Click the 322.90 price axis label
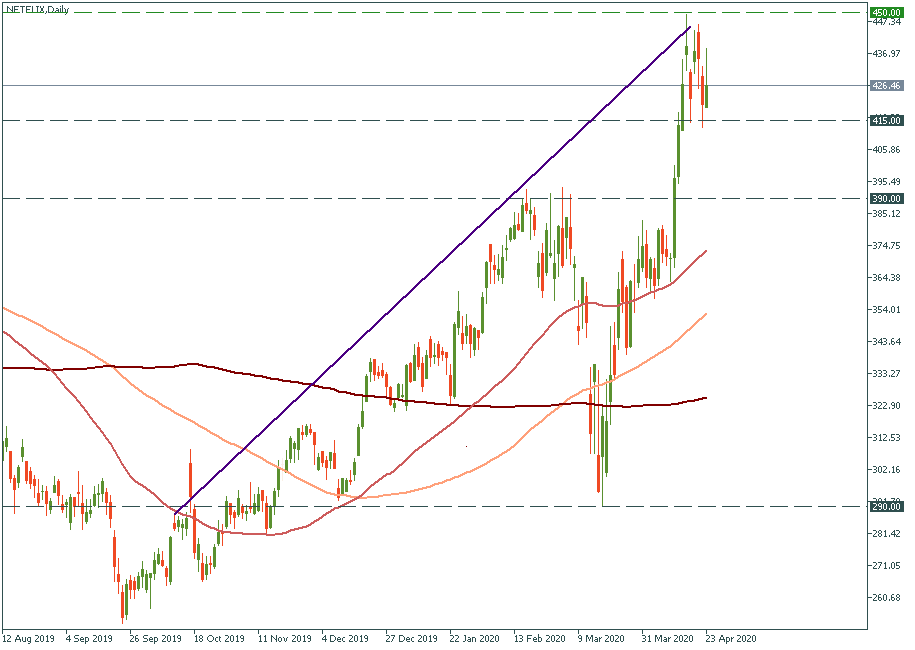 (x=886, y=405)
